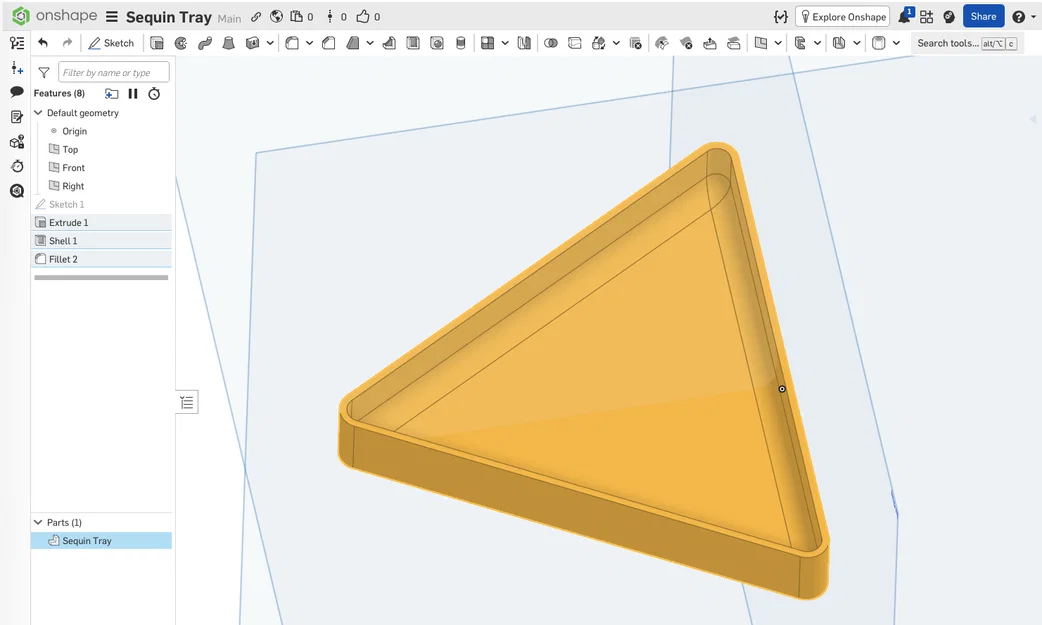Click the thumbs-up likes icon
This screenshot has width=1042, height=625.
pos(363,17)
